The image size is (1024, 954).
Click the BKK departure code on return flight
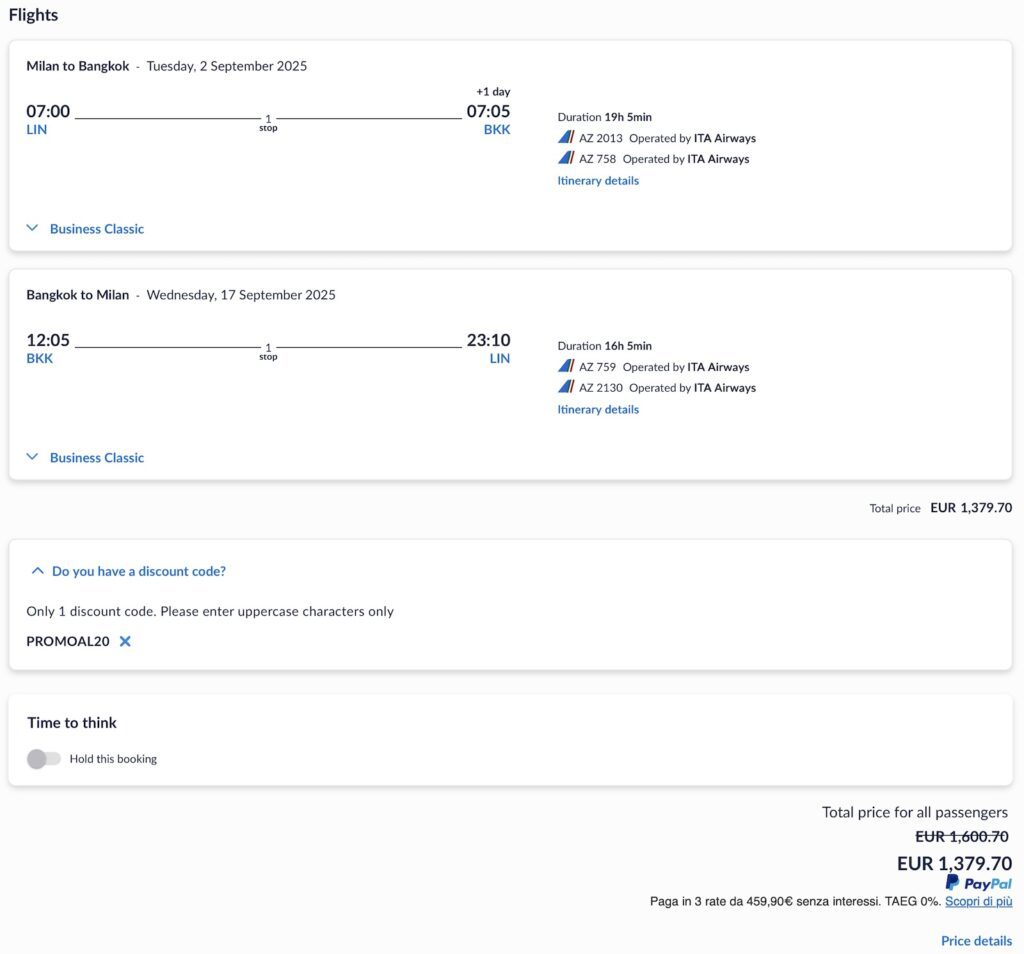[x=40, y=358]
